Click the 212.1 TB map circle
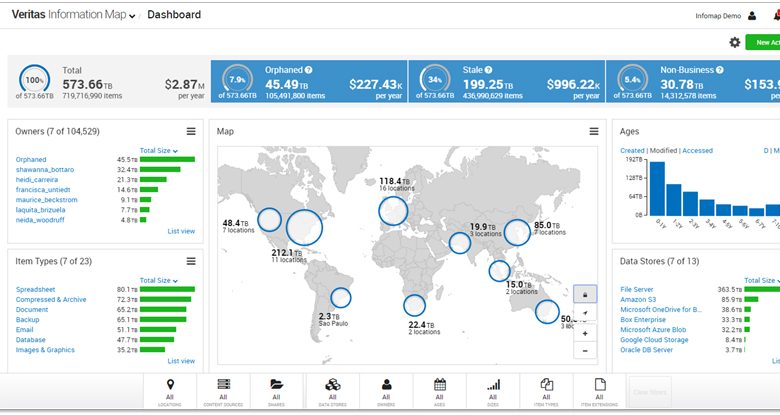 click(304, 227)
